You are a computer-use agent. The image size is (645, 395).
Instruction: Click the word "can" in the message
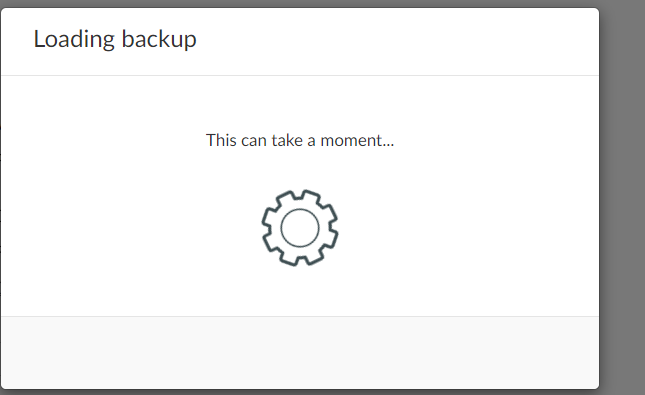click(254, 142)
